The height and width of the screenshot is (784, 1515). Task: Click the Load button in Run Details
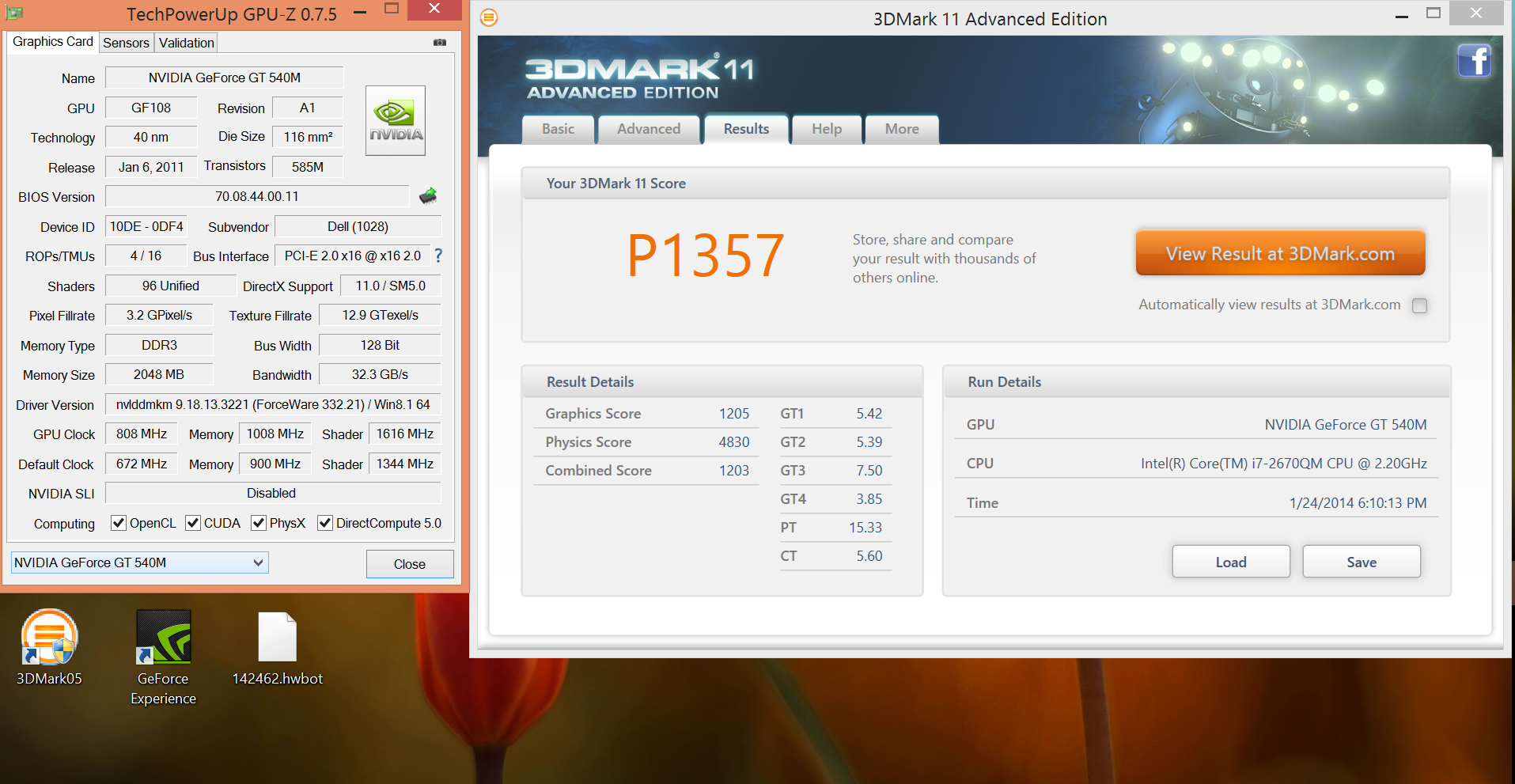[x=1231, y=562]
